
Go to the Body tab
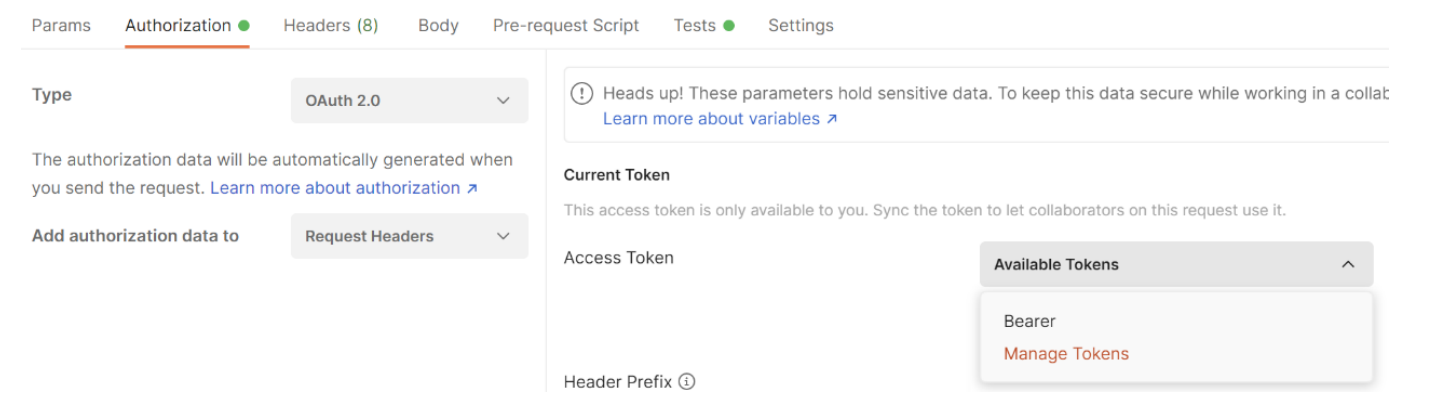(438, 25)
